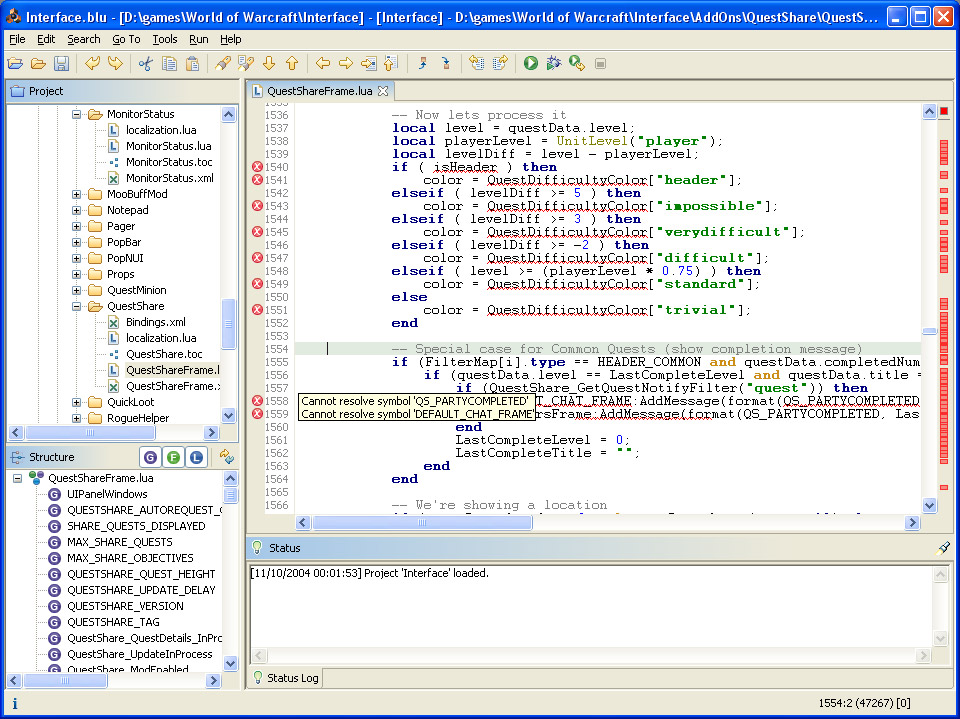Screen dimensions: 960x719
Task: Toggle the locals (L) filter in Structure
Action: point(196,457)
